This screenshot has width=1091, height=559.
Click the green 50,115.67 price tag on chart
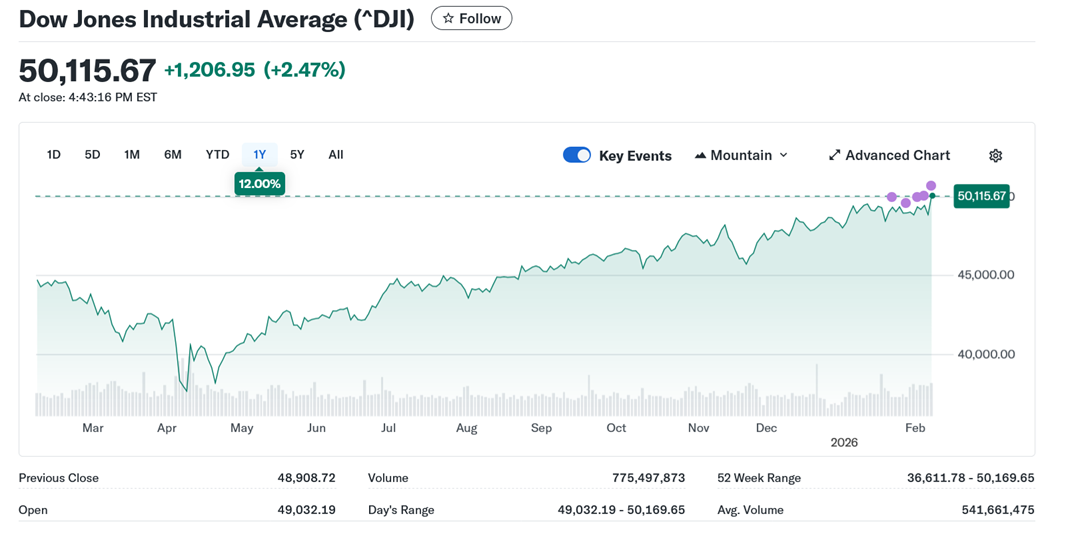[981, 196]
